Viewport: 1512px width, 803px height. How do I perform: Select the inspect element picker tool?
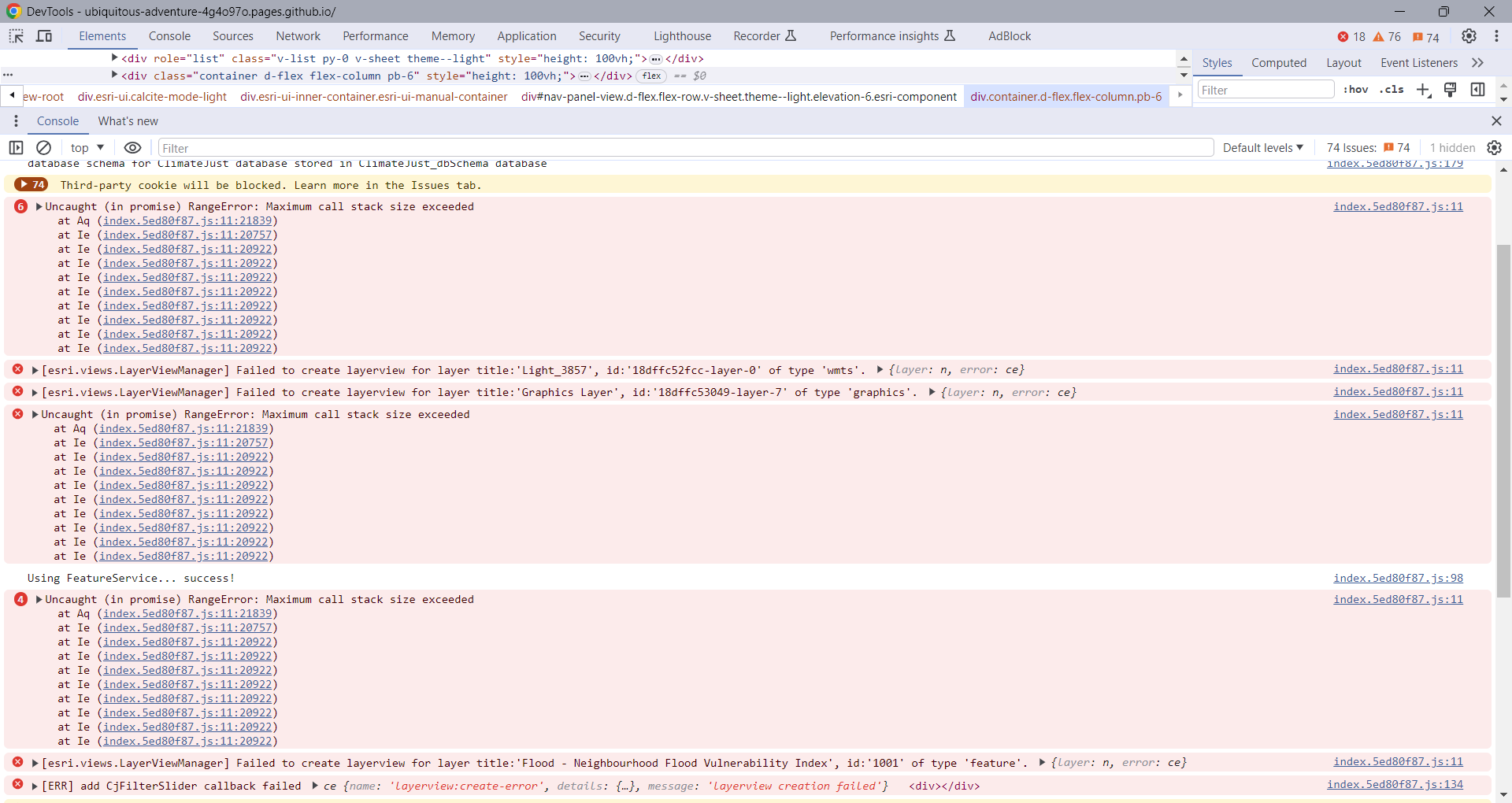coord(16,36)
